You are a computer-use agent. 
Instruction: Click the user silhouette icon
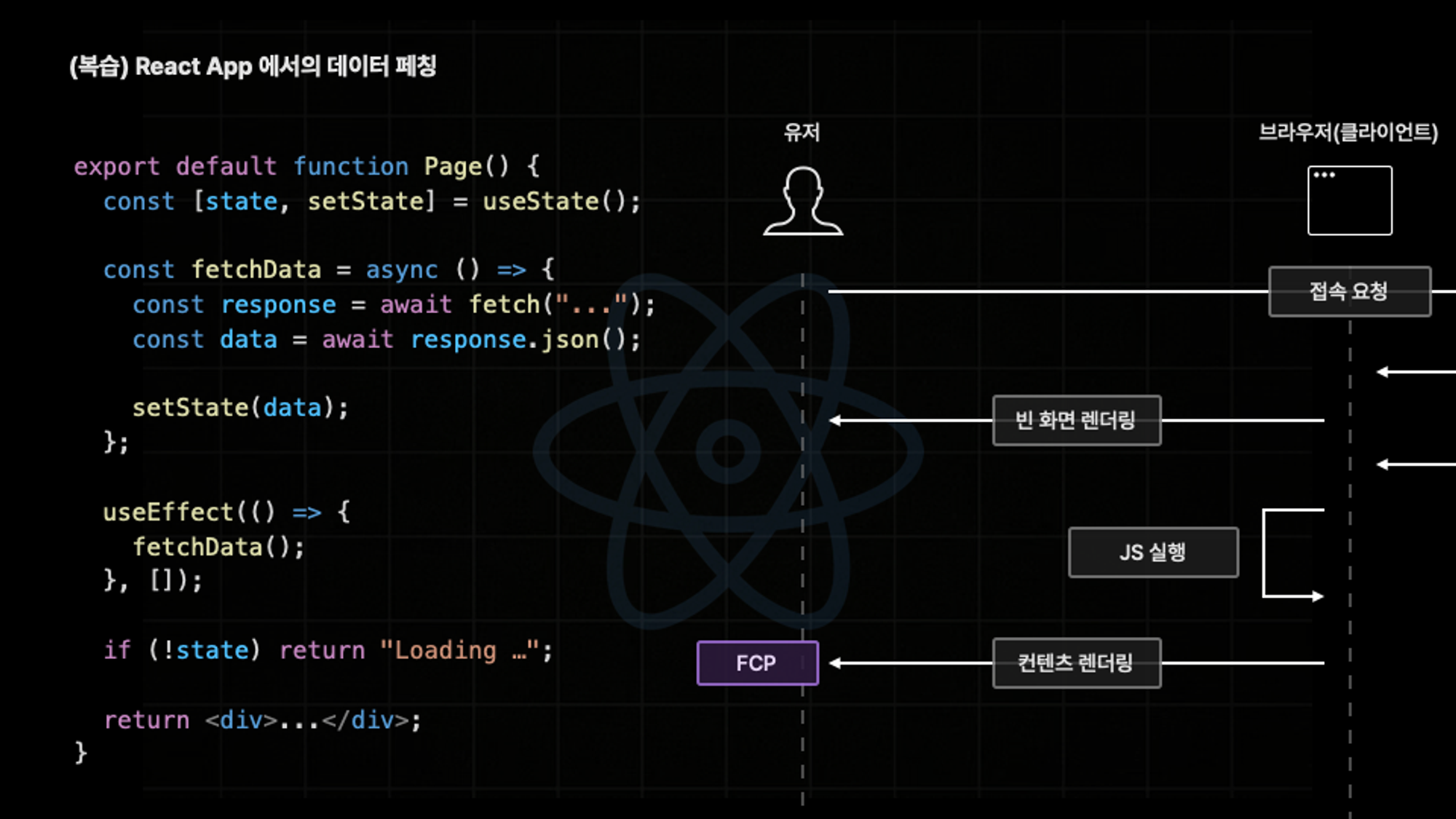(803, 201)
